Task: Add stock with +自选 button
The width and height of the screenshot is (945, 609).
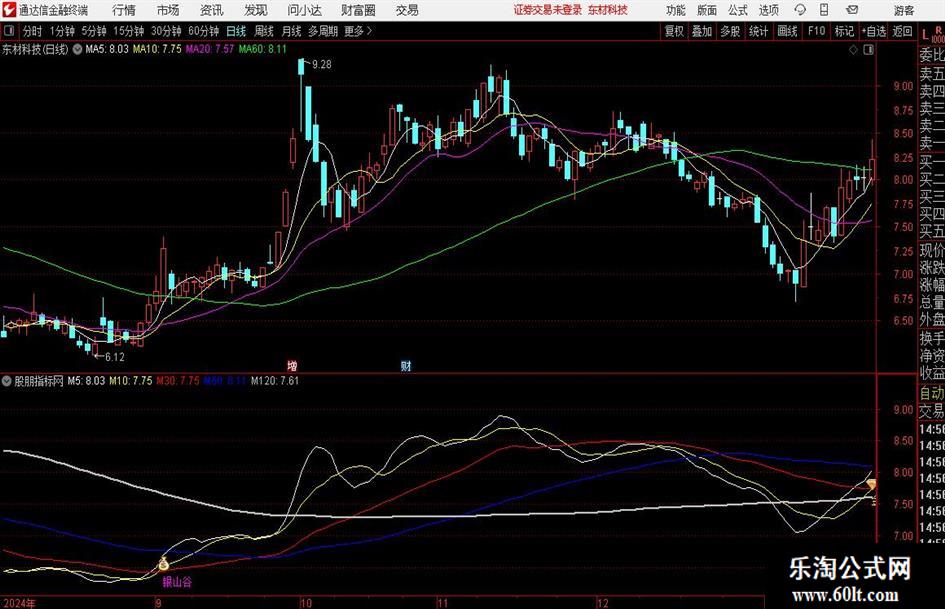Action: (874, 31)
